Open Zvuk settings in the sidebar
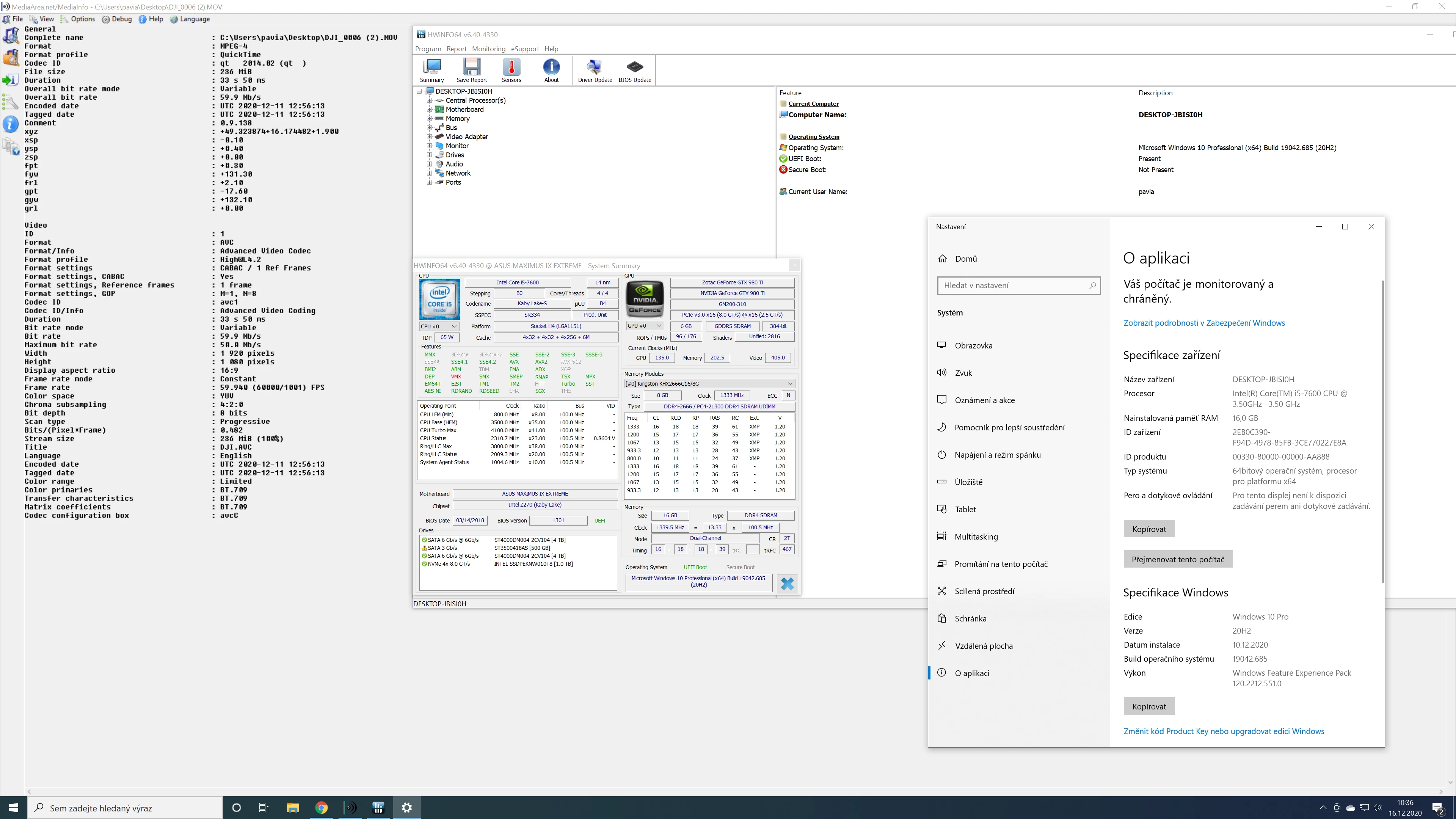Image resolution: width=1456 pixels, height=819 pixels. [x=963, y=372]
